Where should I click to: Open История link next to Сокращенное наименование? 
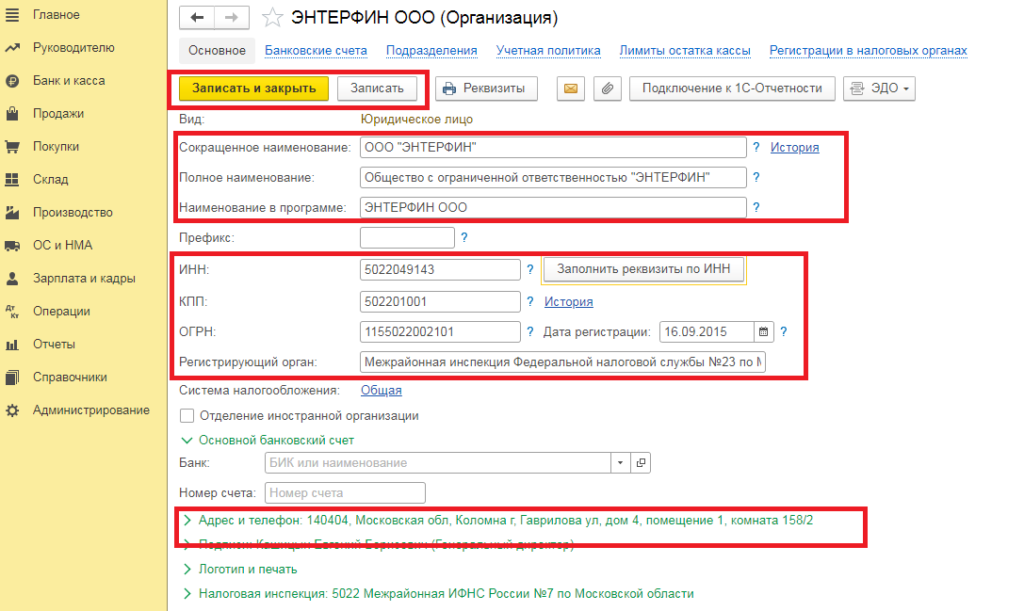[x=795, y=148]
